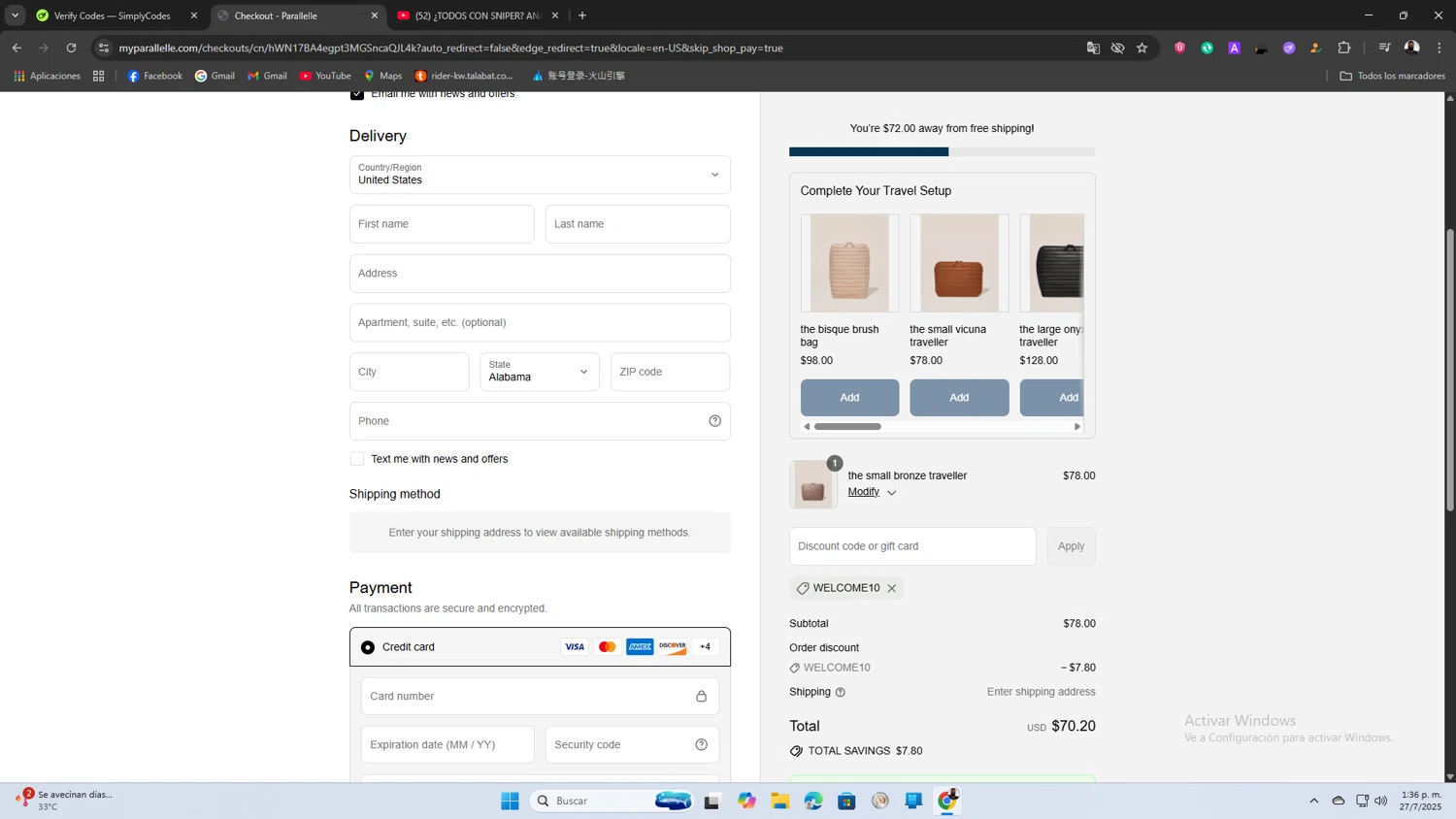
Task: Click the Card number field
Action: tap(540, 697)
